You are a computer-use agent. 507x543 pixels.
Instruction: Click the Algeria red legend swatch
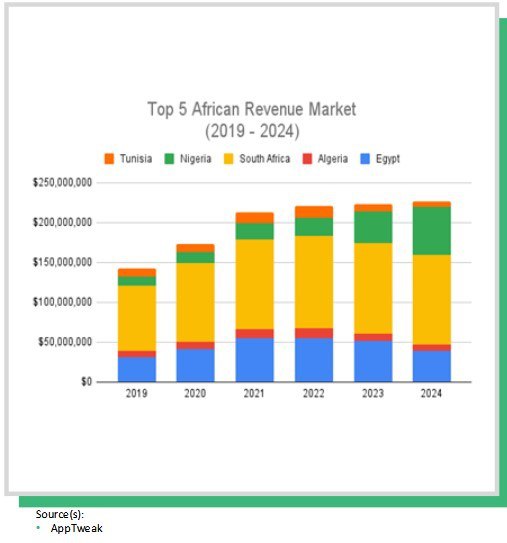coord(307,159)
